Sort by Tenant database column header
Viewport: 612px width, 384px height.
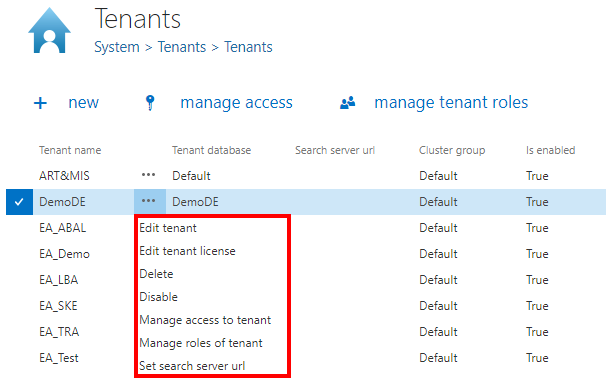(212, 150)
